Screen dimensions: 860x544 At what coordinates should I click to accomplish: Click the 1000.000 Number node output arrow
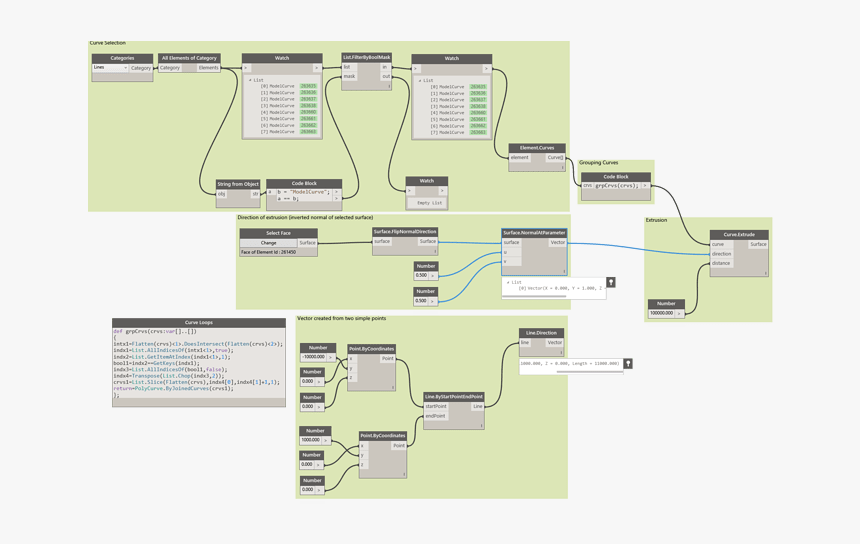coord(326,440)
